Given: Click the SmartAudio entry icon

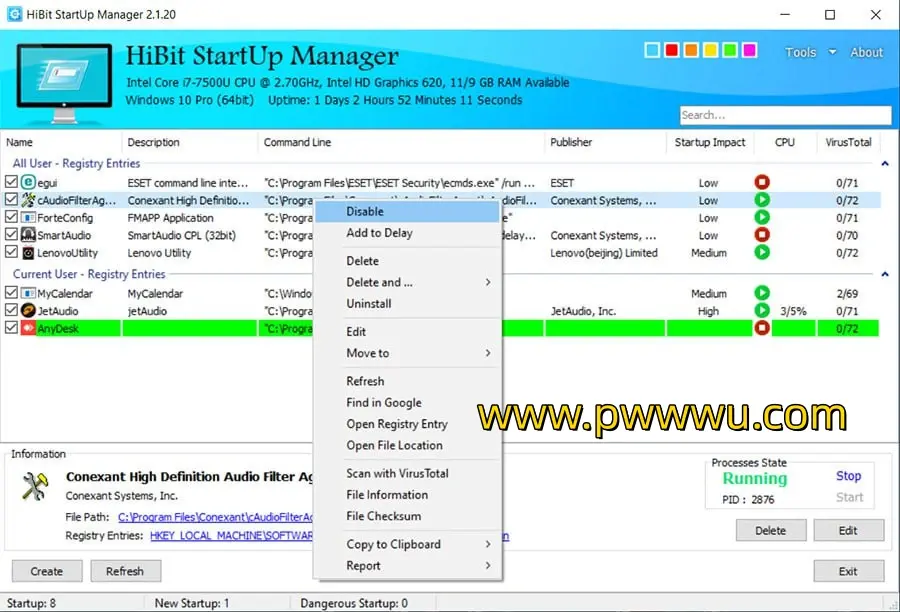Looking at the screenshot, I should click(28, 236).
